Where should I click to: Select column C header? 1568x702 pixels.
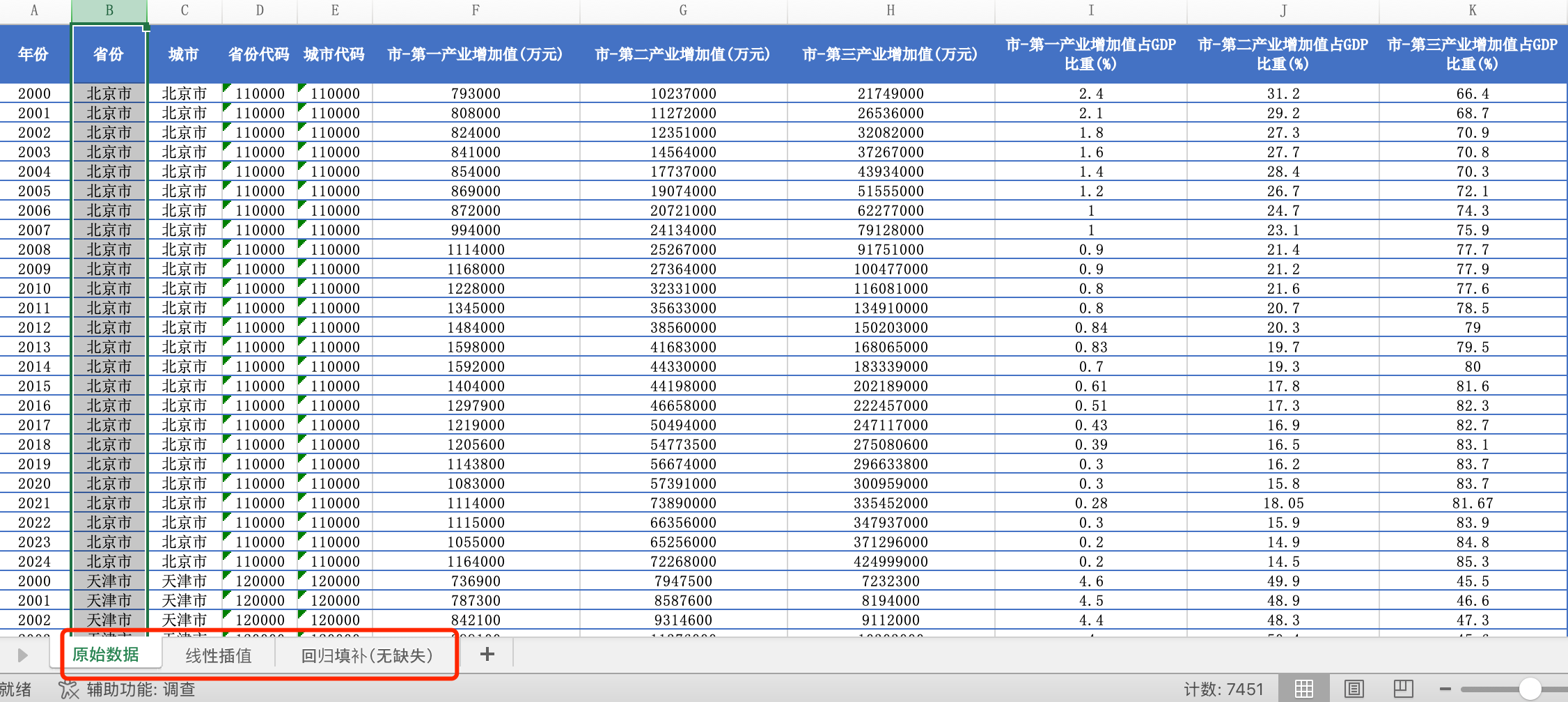click(x=185, y=10)
